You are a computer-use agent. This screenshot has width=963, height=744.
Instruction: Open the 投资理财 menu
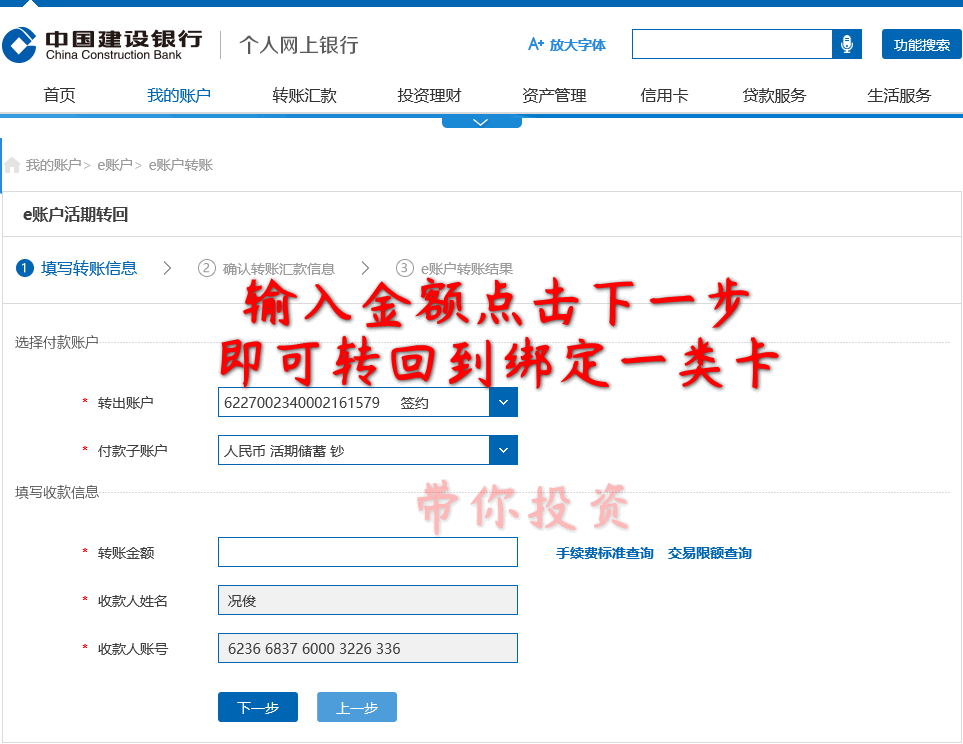pos(429,95)
